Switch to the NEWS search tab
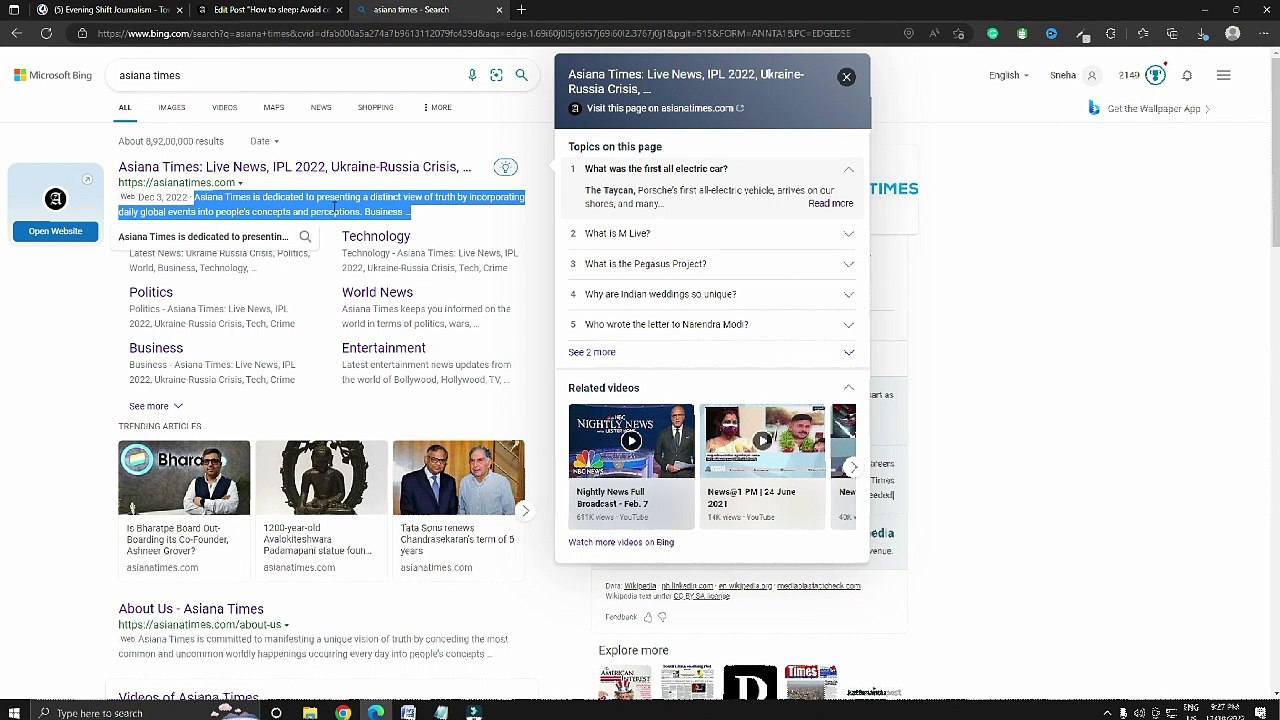Viewport: 1280px width, 720px height. 321,107
